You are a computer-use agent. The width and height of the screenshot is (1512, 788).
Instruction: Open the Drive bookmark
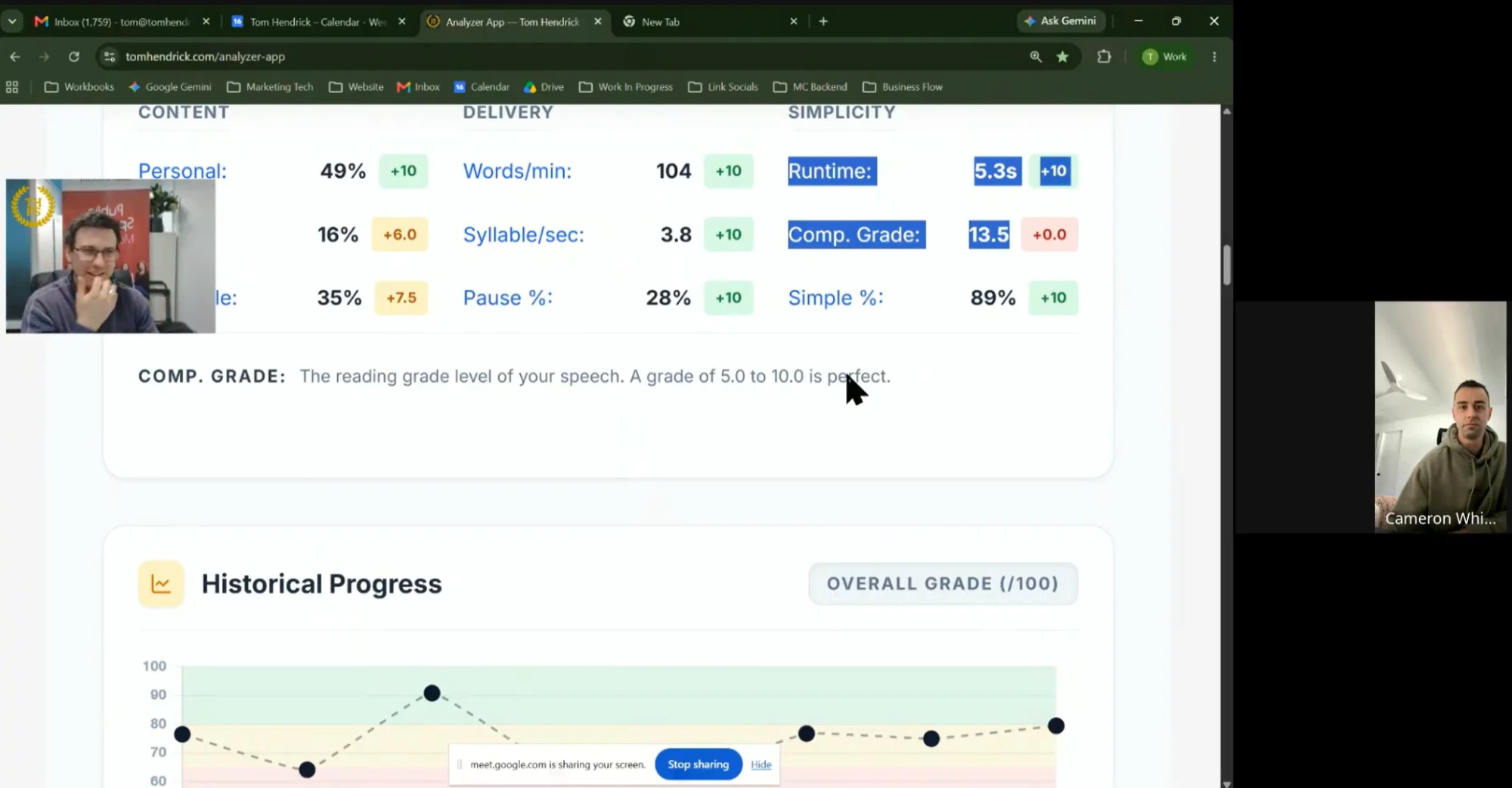click(544, 87)
